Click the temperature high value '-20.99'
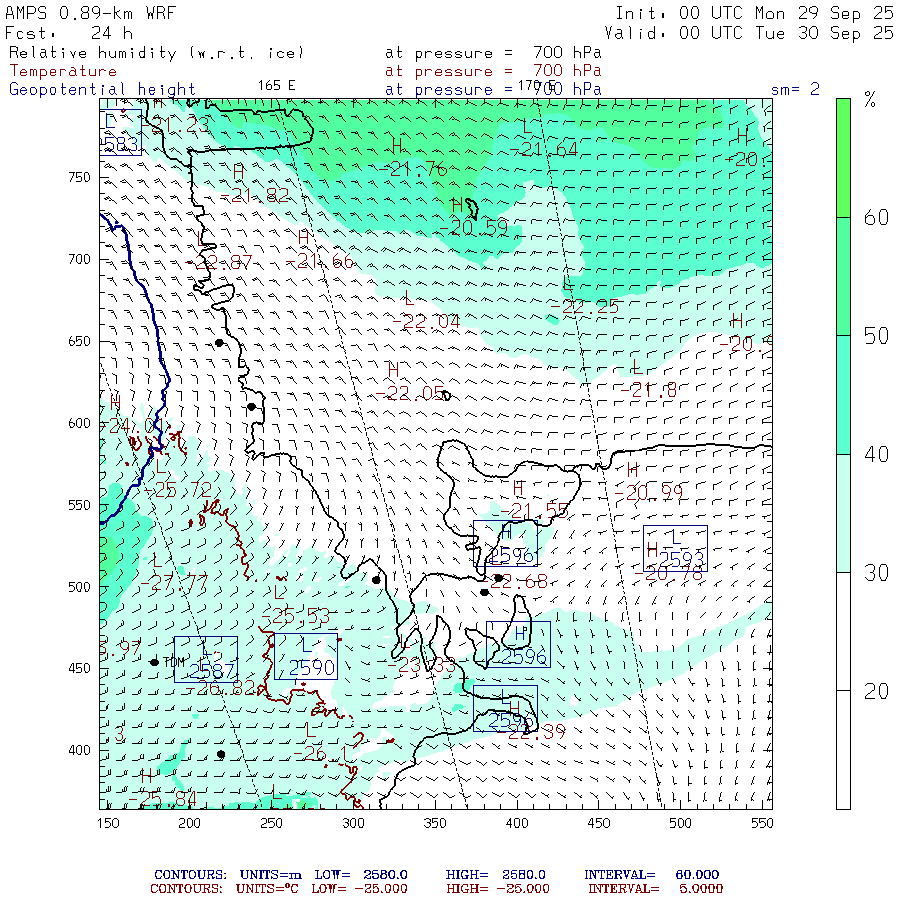The height and width of the screenshot is (900, 900). pyautogui.click(x=649, y=492)
